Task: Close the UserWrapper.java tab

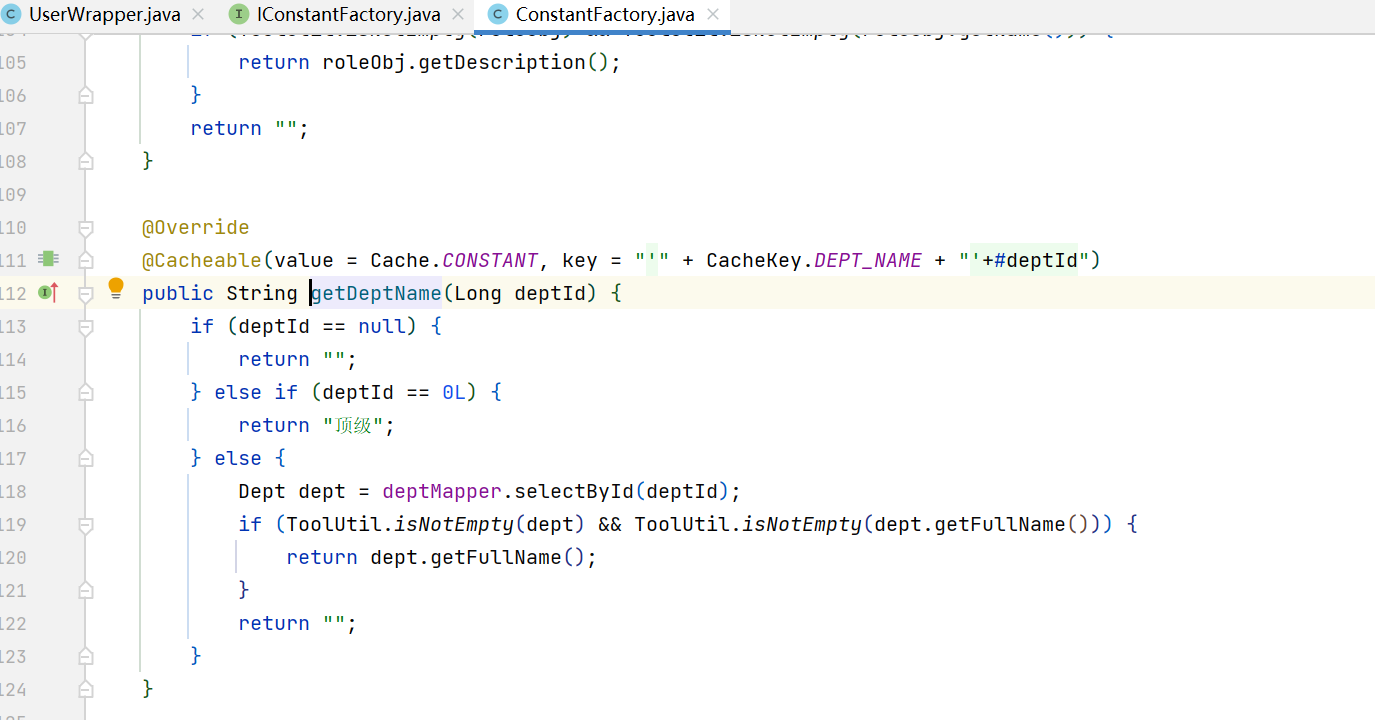Action: [198, 15]
